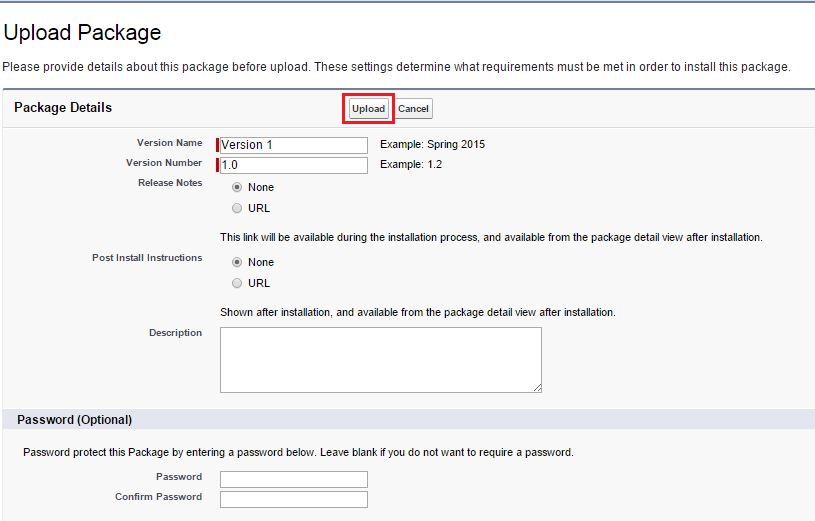Select None for Release Notes

pyautogui.click(x=237, y=187)
